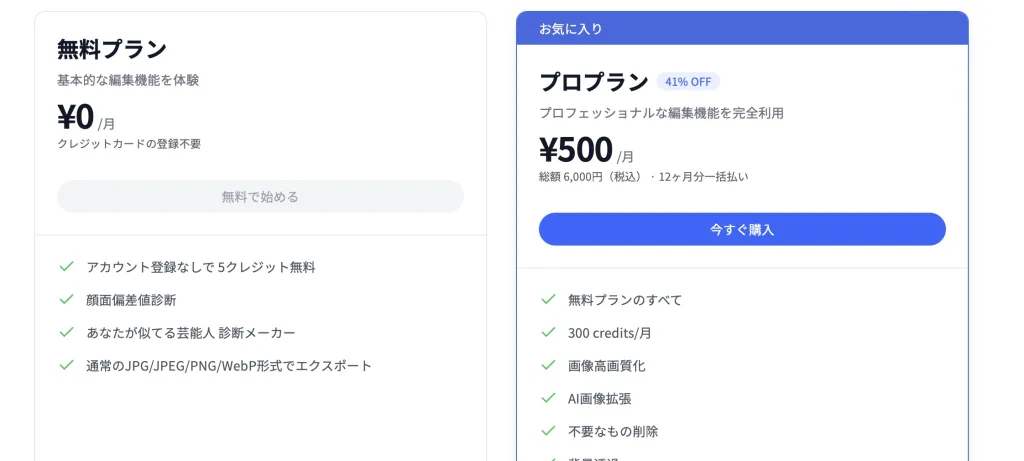Click checkmark beside アカウント登録なしで 5クレジット無料
Screen dimensions: 1024x461
[x=66, y=266]
